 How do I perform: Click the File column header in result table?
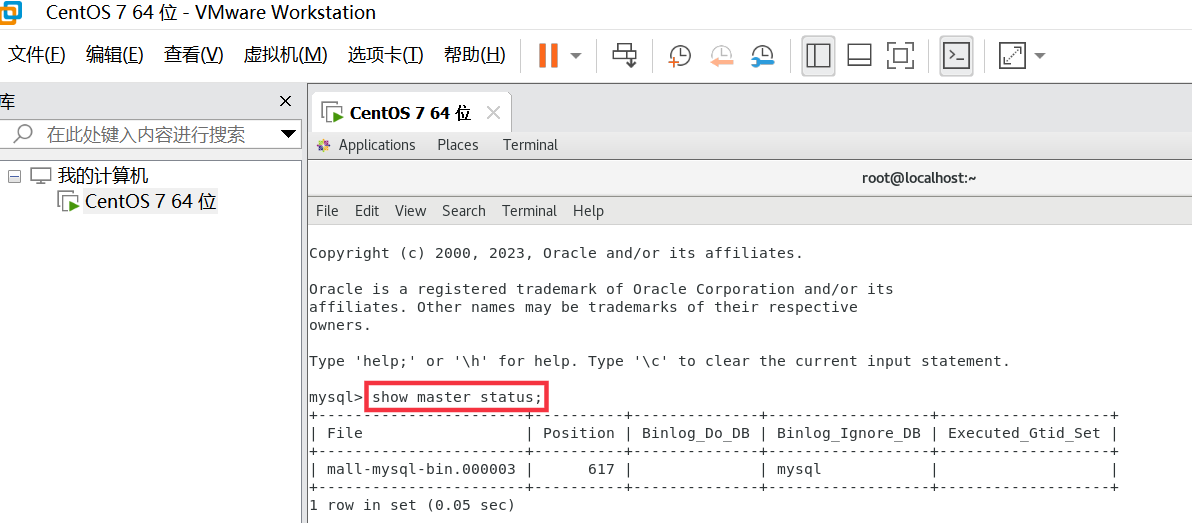click(x=345, y=433)
